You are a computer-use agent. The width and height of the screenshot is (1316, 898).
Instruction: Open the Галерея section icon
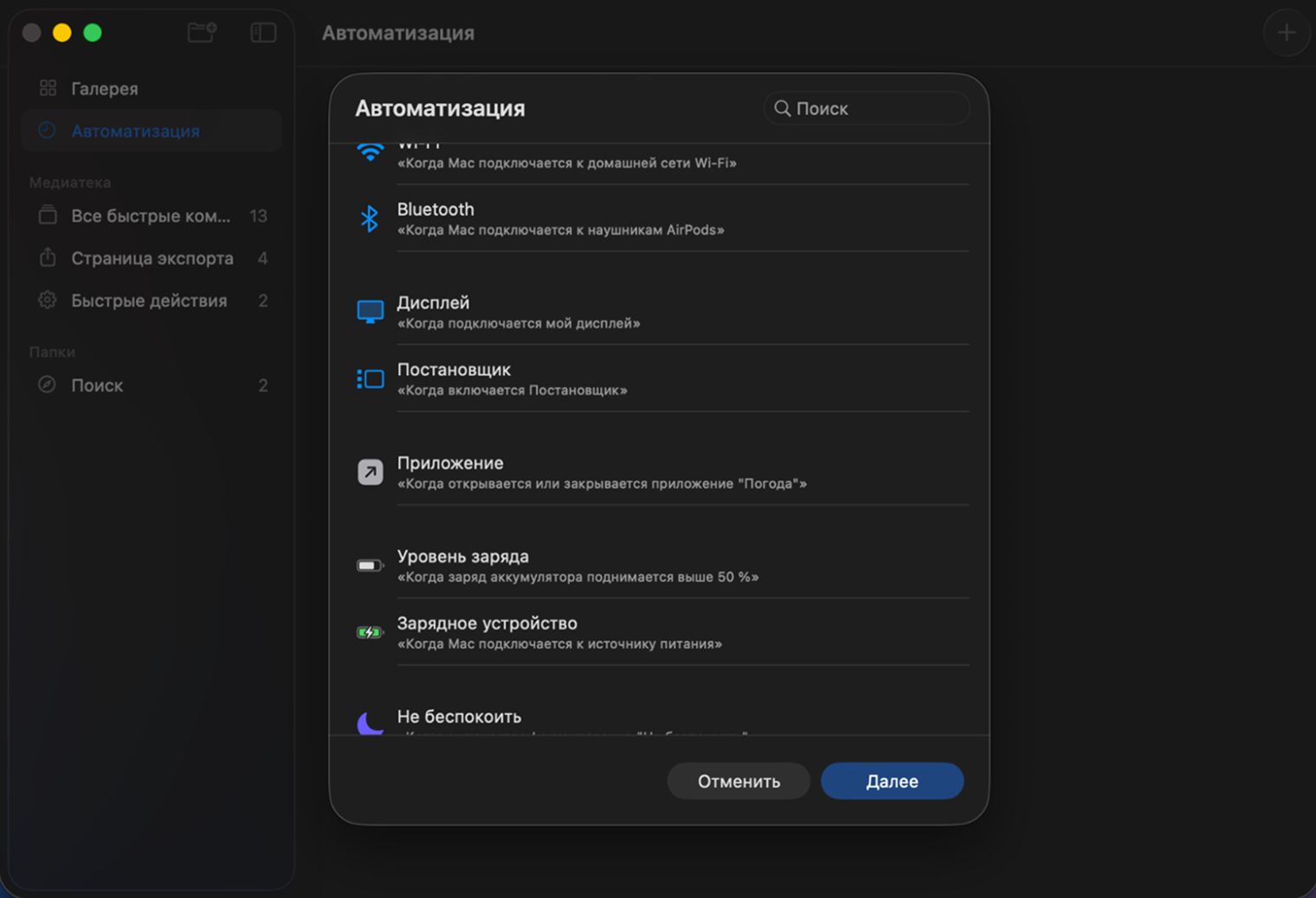pos(48,88)
